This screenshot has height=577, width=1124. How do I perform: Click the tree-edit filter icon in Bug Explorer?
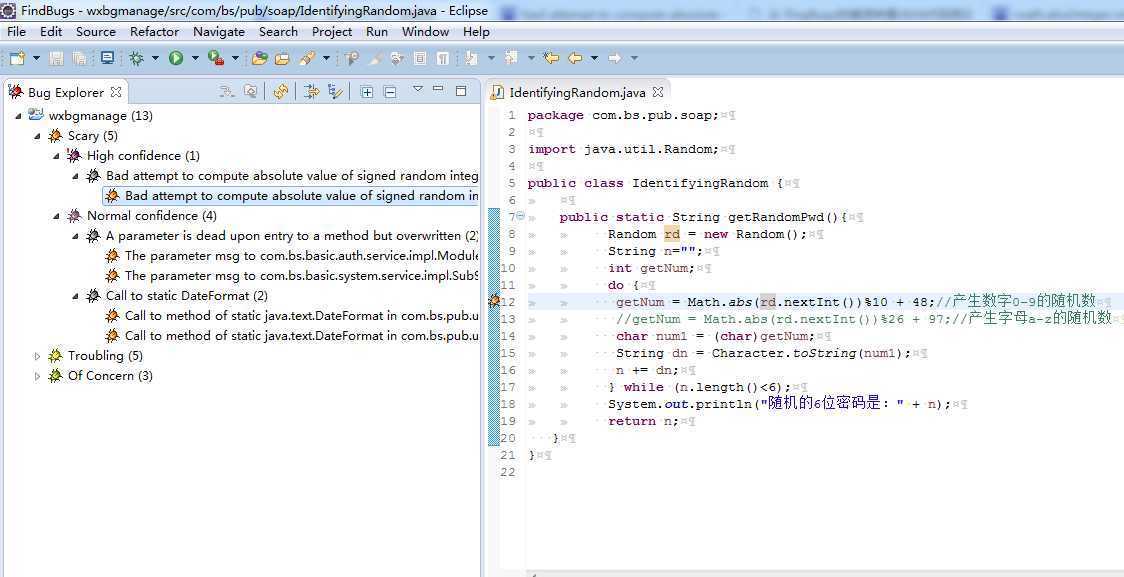click(x=335, y=92)
